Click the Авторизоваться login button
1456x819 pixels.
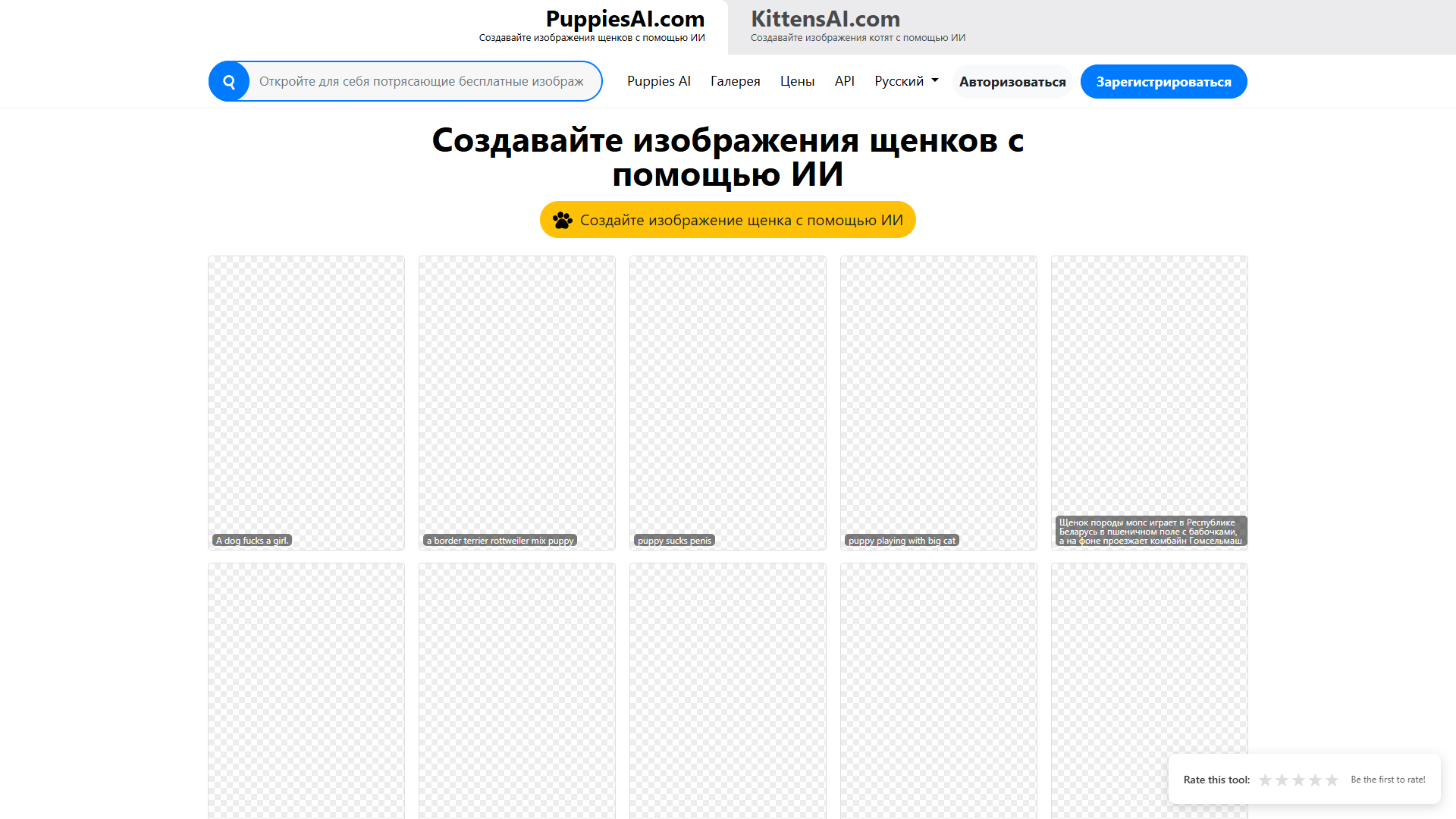(x=1012, y=82)
